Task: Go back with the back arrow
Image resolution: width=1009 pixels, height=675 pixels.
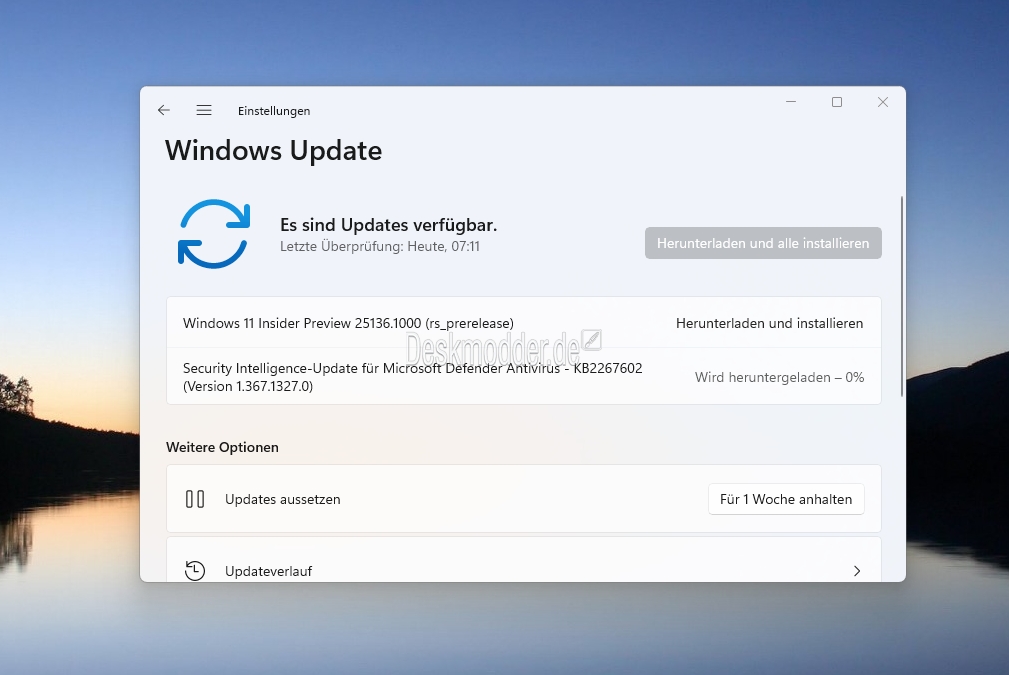Action: [163, 110]
